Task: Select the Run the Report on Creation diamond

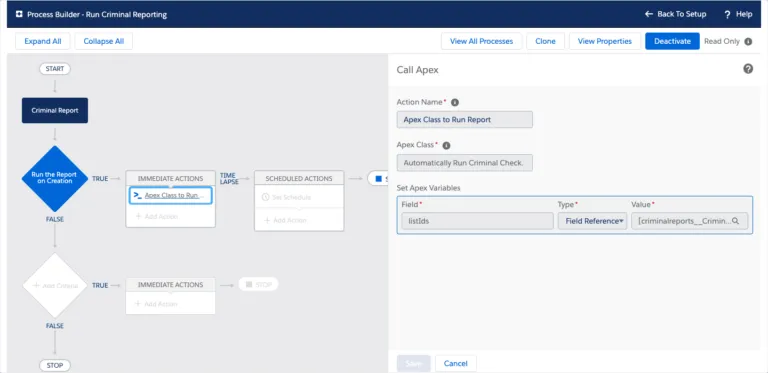Action: (55, 178)
